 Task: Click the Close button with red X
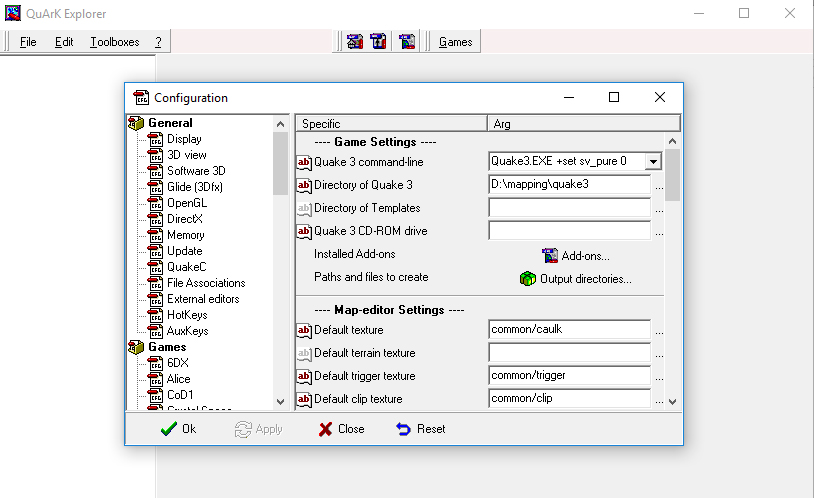[x=341, y=429]
